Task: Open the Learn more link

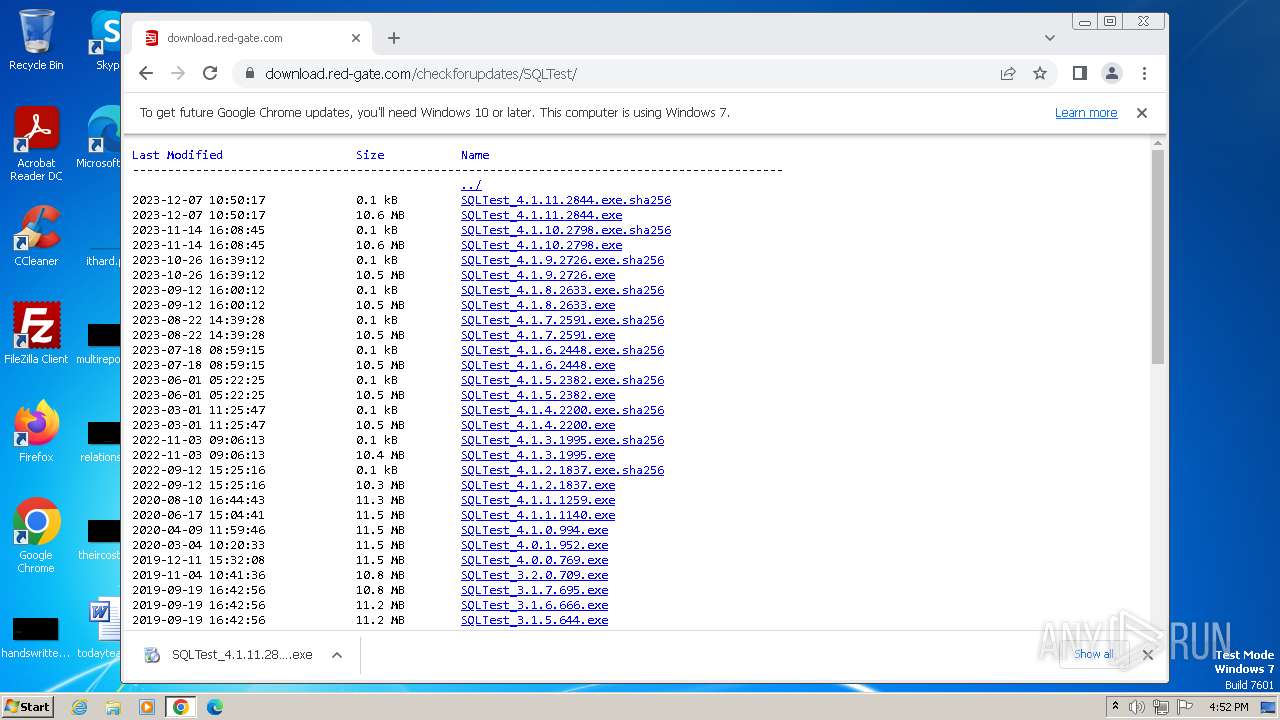Action: 1086,113
